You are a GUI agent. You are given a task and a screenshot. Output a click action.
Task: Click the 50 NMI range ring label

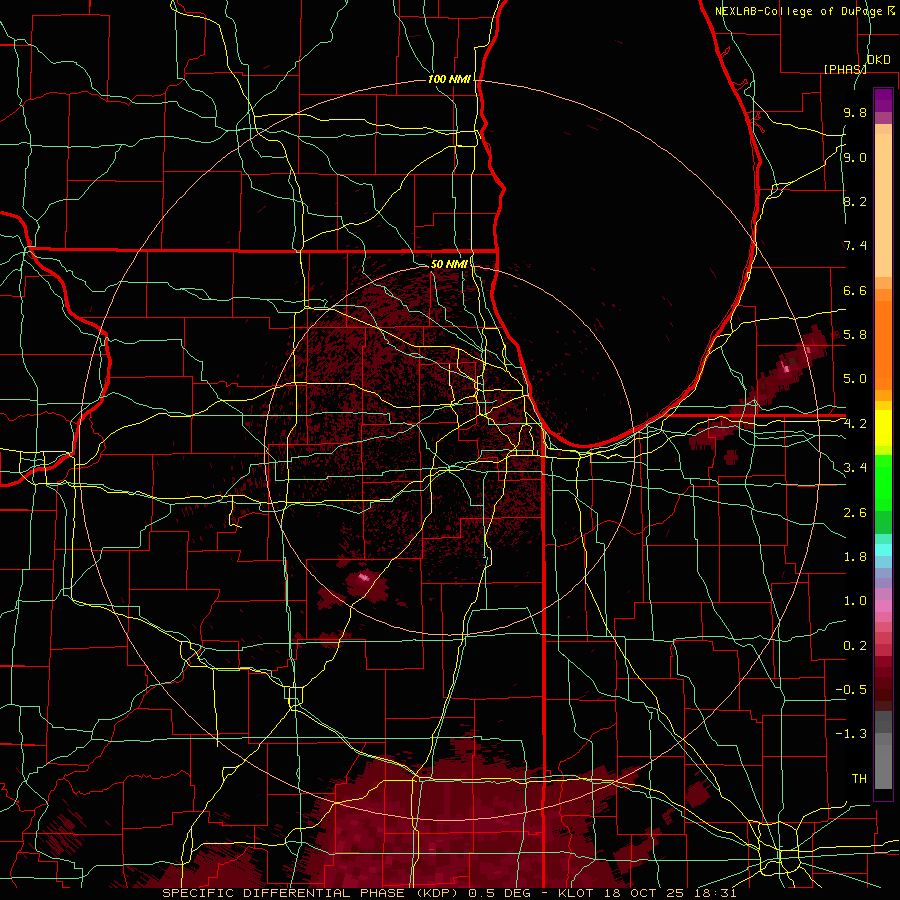coord(449,264)
